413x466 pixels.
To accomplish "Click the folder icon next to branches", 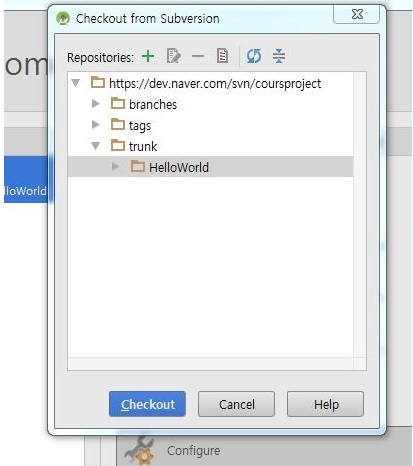I will click(118, 103).
